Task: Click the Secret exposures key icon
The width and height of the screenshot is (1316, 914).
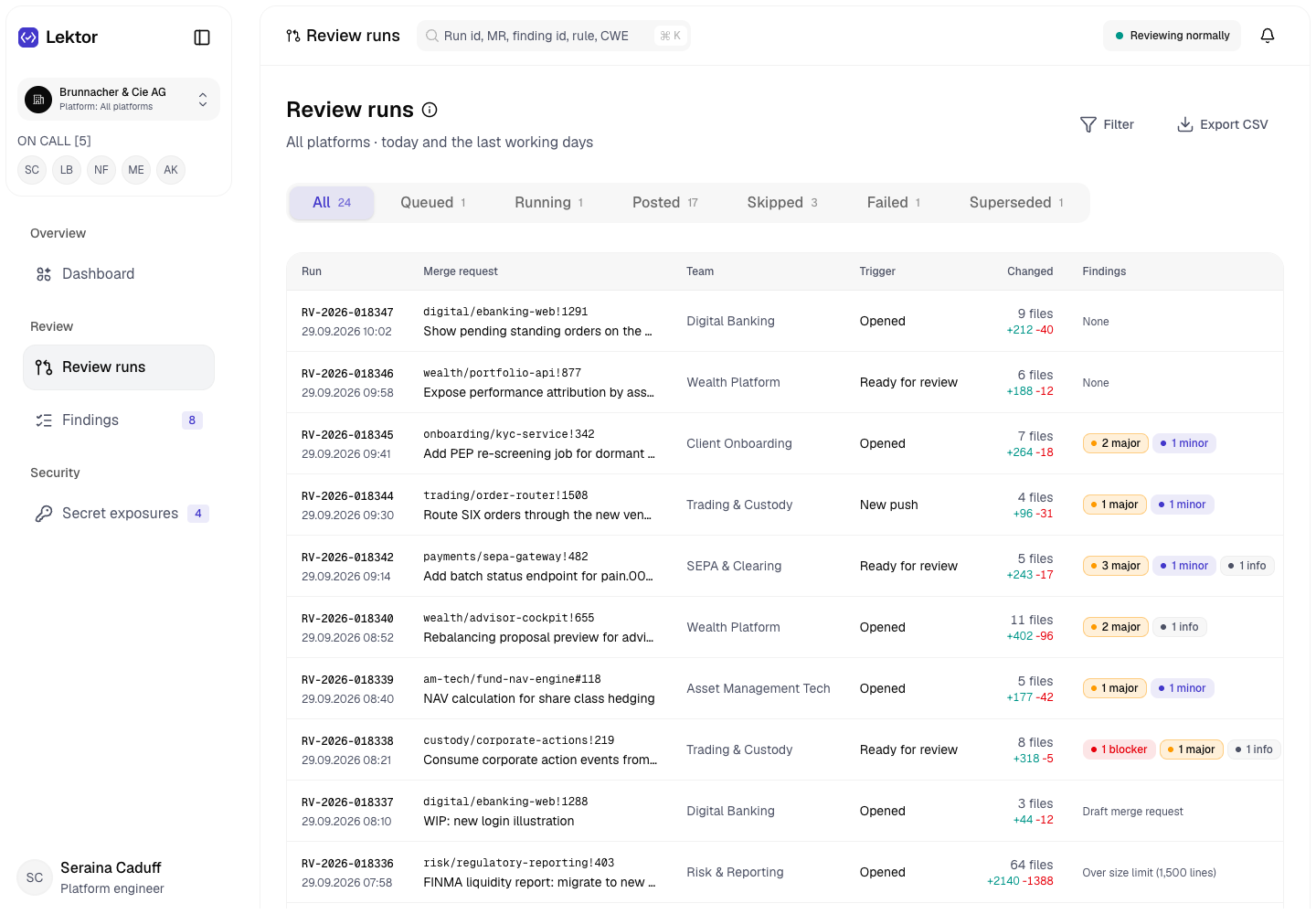Action: 44,514
